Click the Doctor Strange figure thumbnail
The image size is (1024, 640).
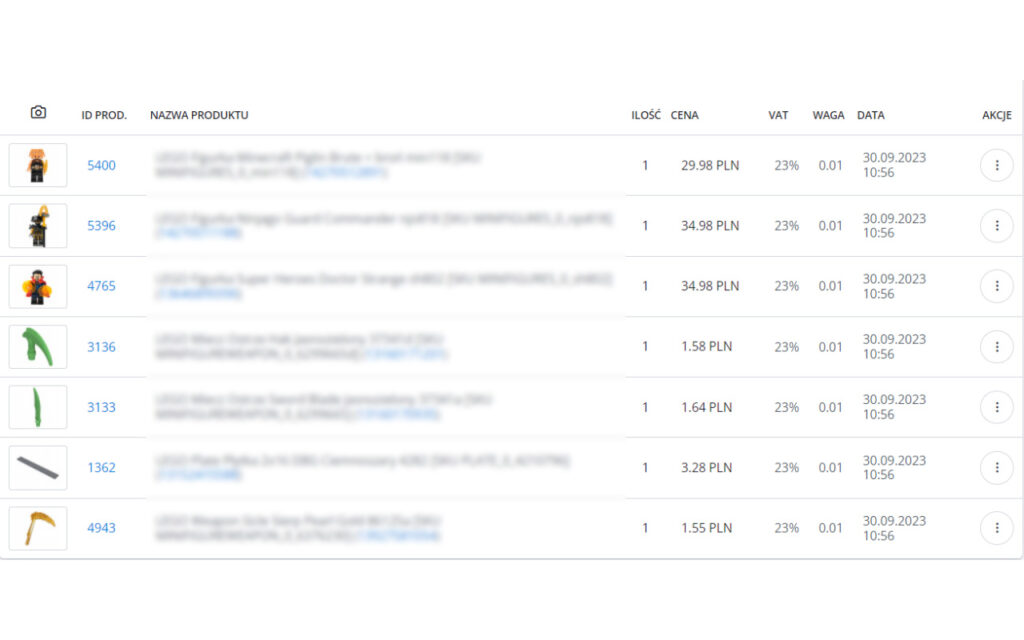click(x=38, y=286)
